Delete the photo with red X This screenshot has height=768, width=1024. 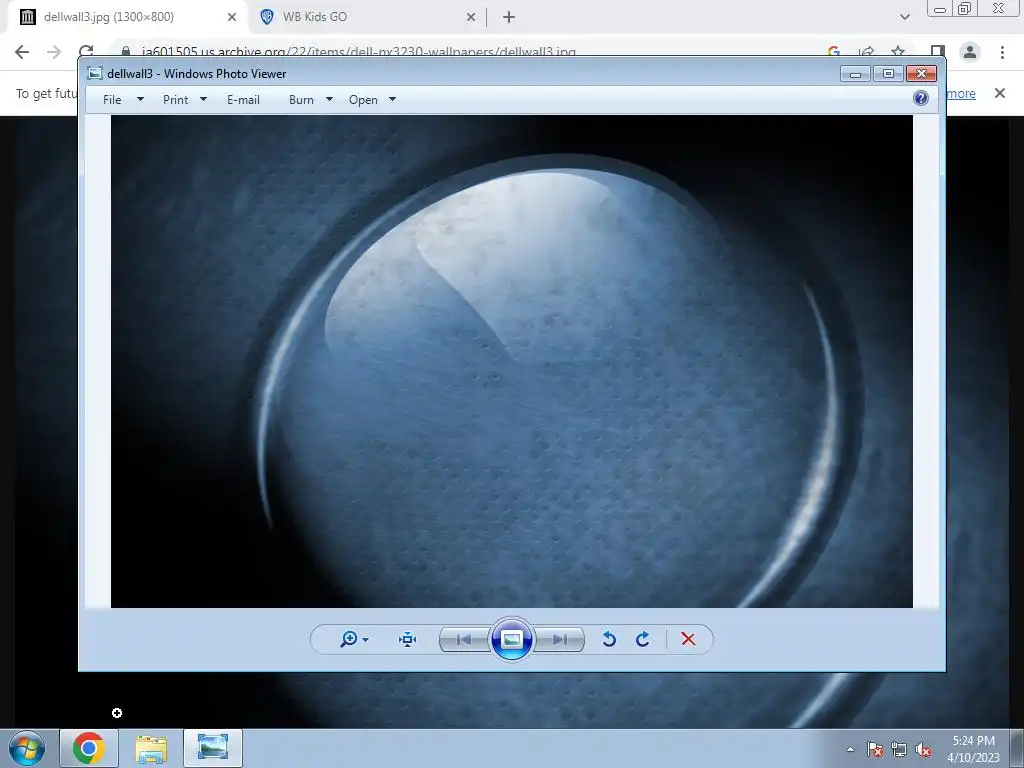point(688,639)
